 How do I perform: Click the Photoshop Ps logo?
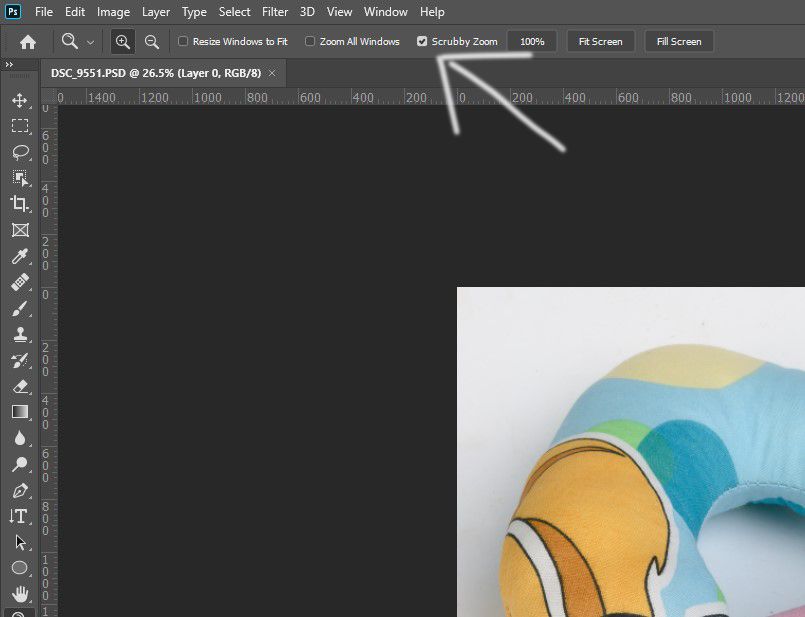(x=13, y=11)
